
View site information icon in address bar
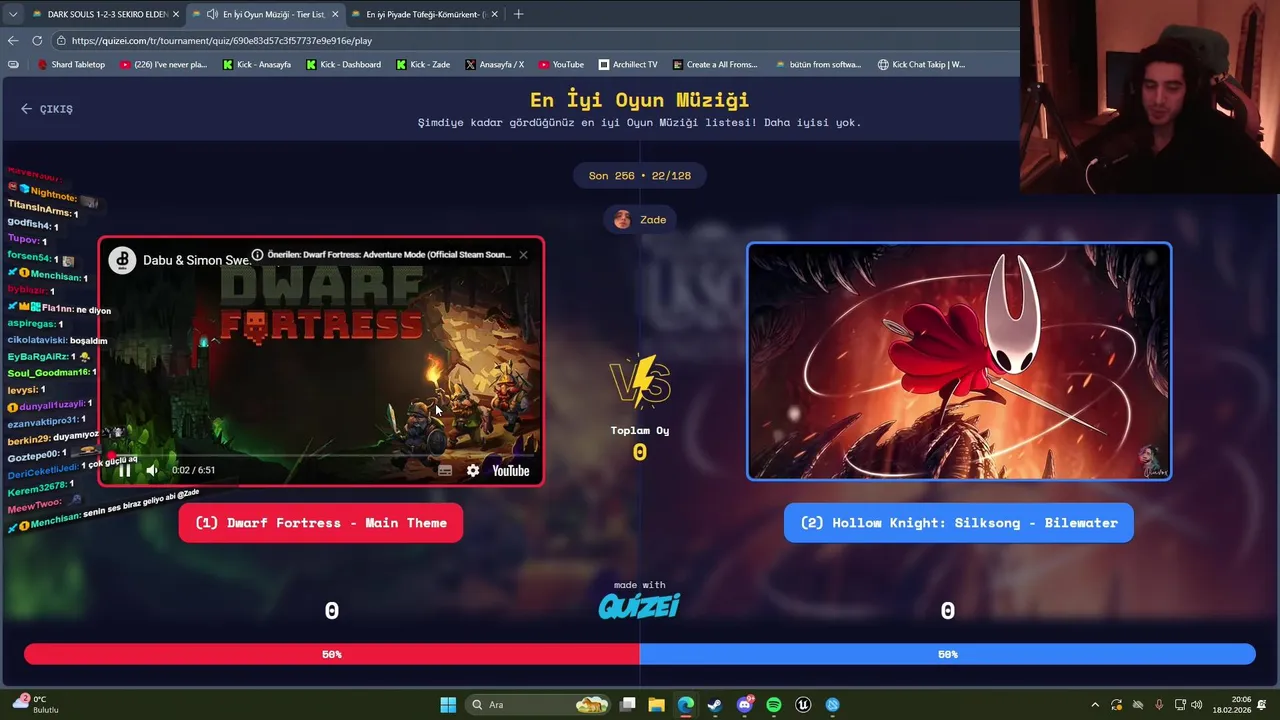point(61,41)
